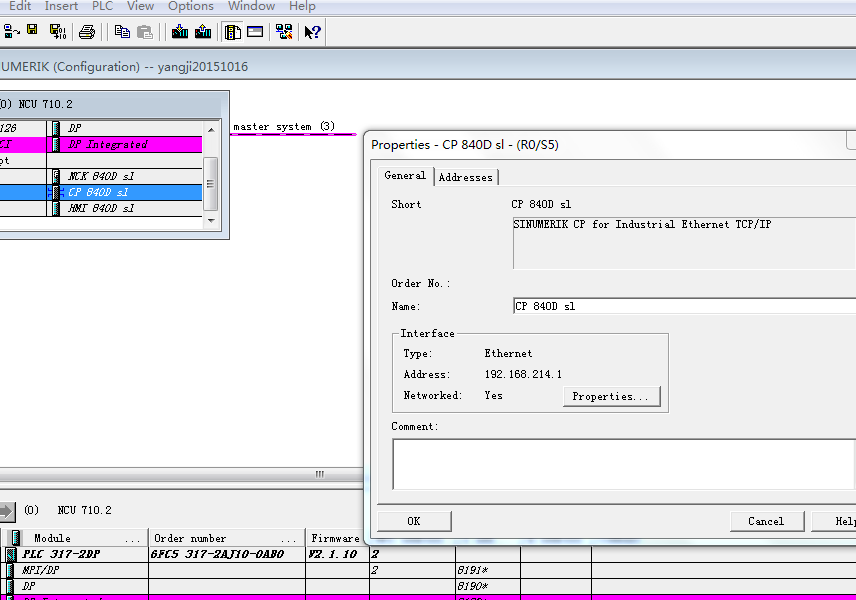Click the module icon beside NCK 840D sl
The image size is (856, 600).
point(56,176)
